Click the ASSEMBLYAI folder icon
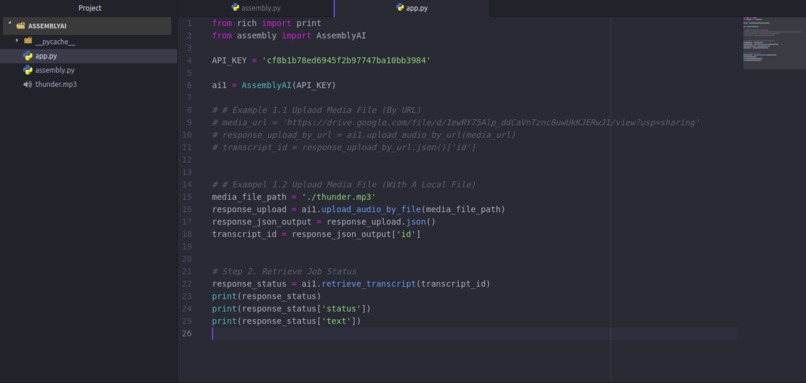Screen dimensions: 806x383 pyautogui.click(x=21, y=25)
